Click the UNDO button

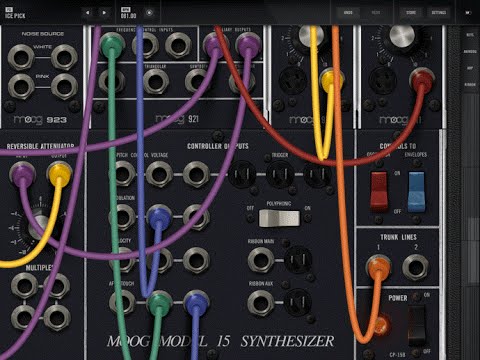348,13
